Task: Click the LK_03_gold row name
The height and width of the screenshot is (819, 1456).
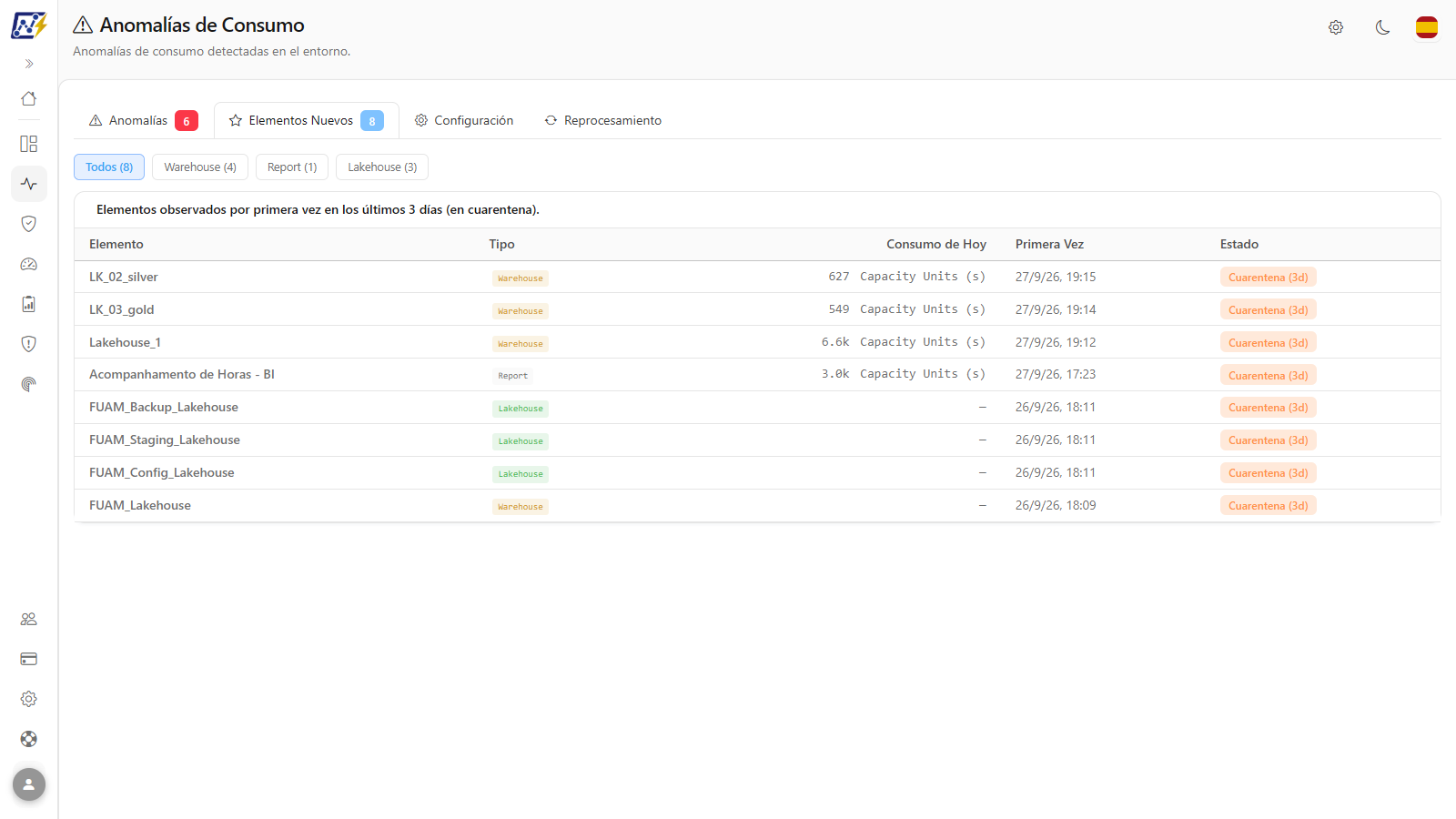Action: click(122, 309)
